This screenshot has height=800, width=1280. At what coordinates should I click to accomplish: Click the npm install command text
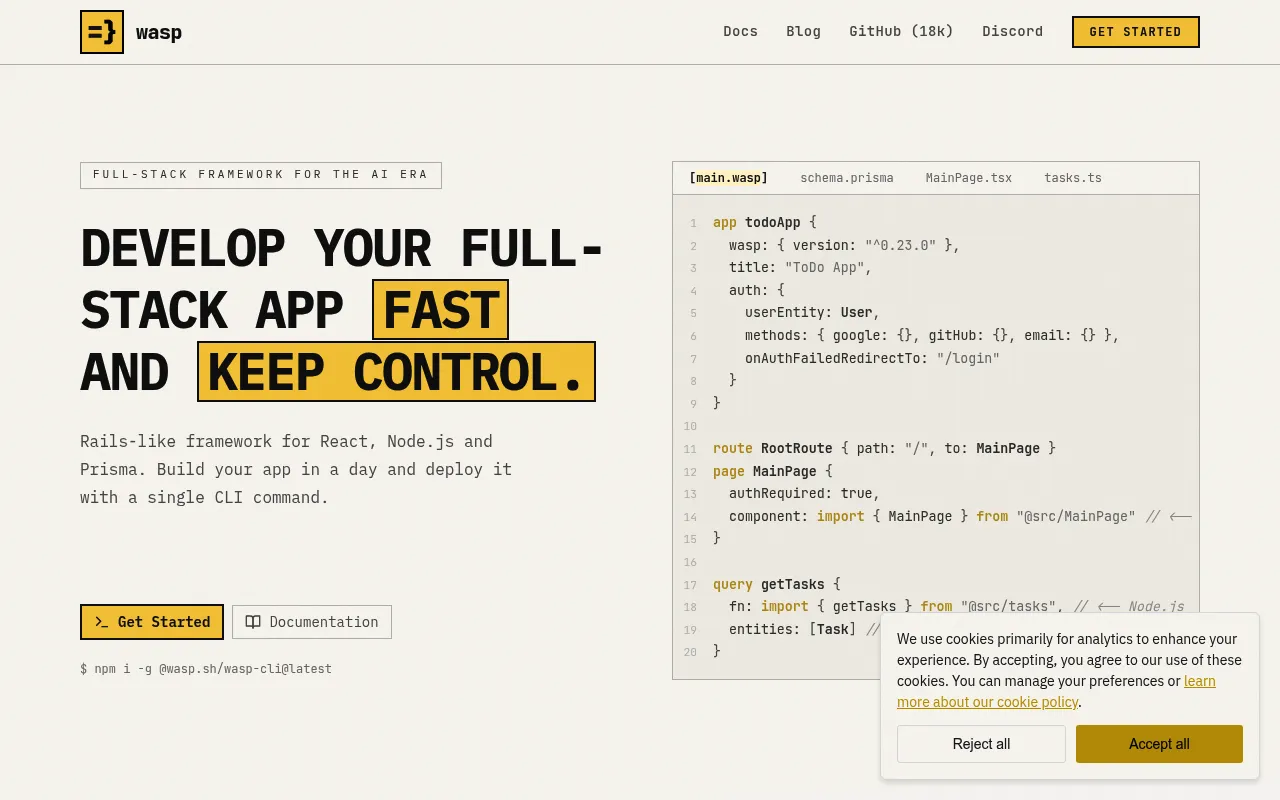click(x=206, y=669)
